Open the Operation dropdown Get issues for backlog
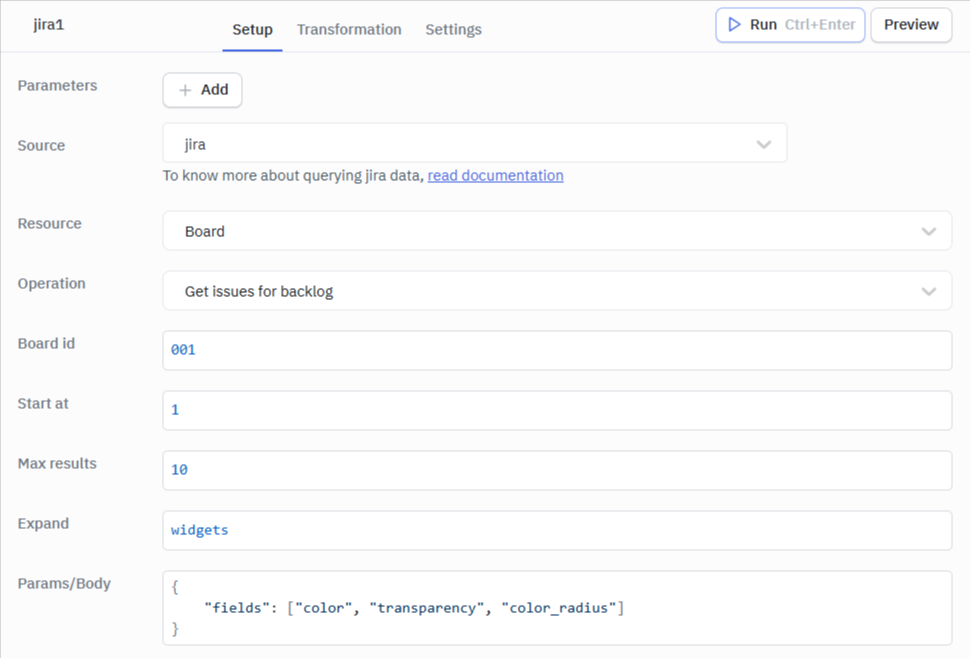The height and width of the screenshot is (658, 970). click(x=557, y=291)
